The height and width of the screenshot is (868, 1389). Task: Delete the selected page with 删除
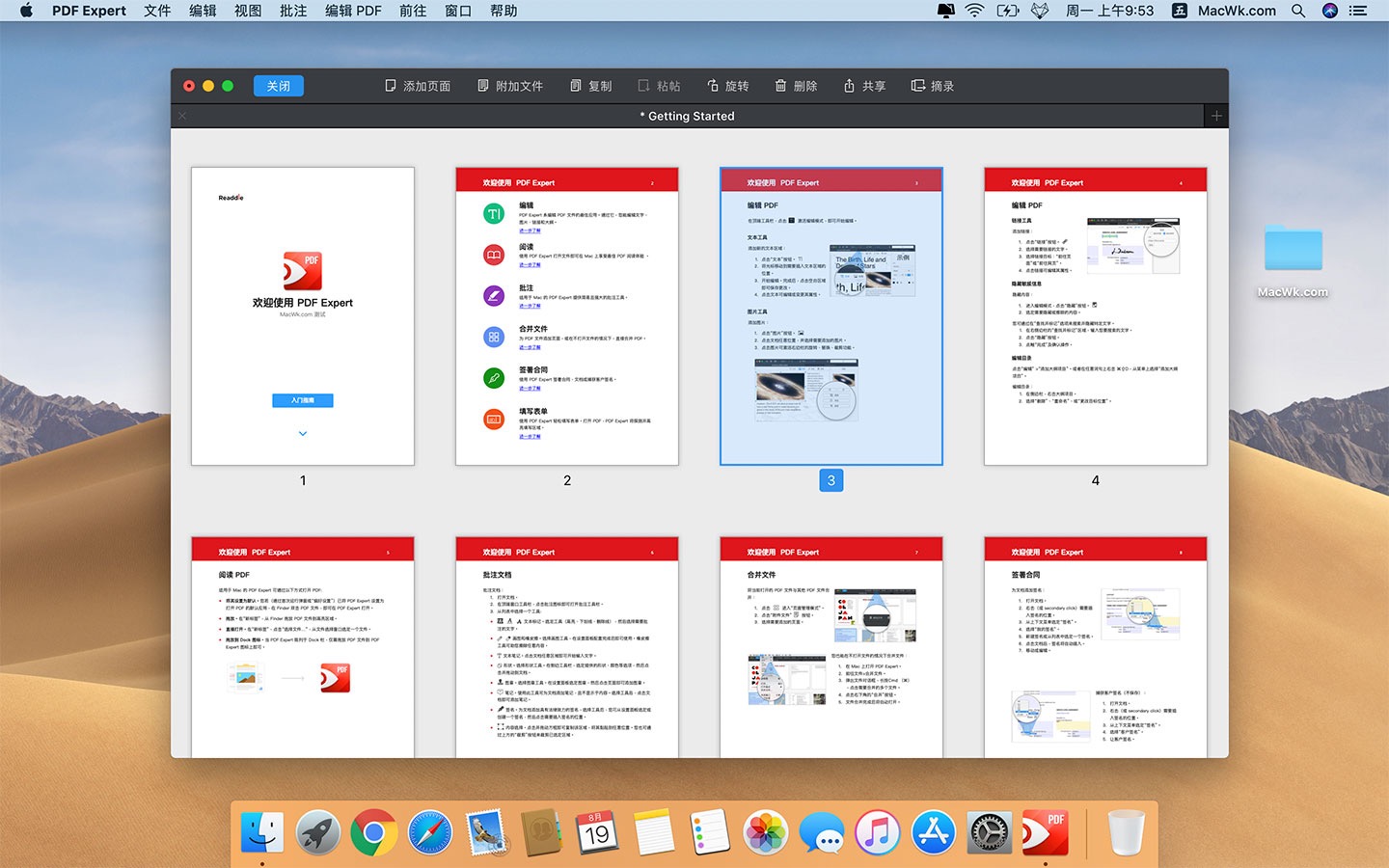(796, 86)
